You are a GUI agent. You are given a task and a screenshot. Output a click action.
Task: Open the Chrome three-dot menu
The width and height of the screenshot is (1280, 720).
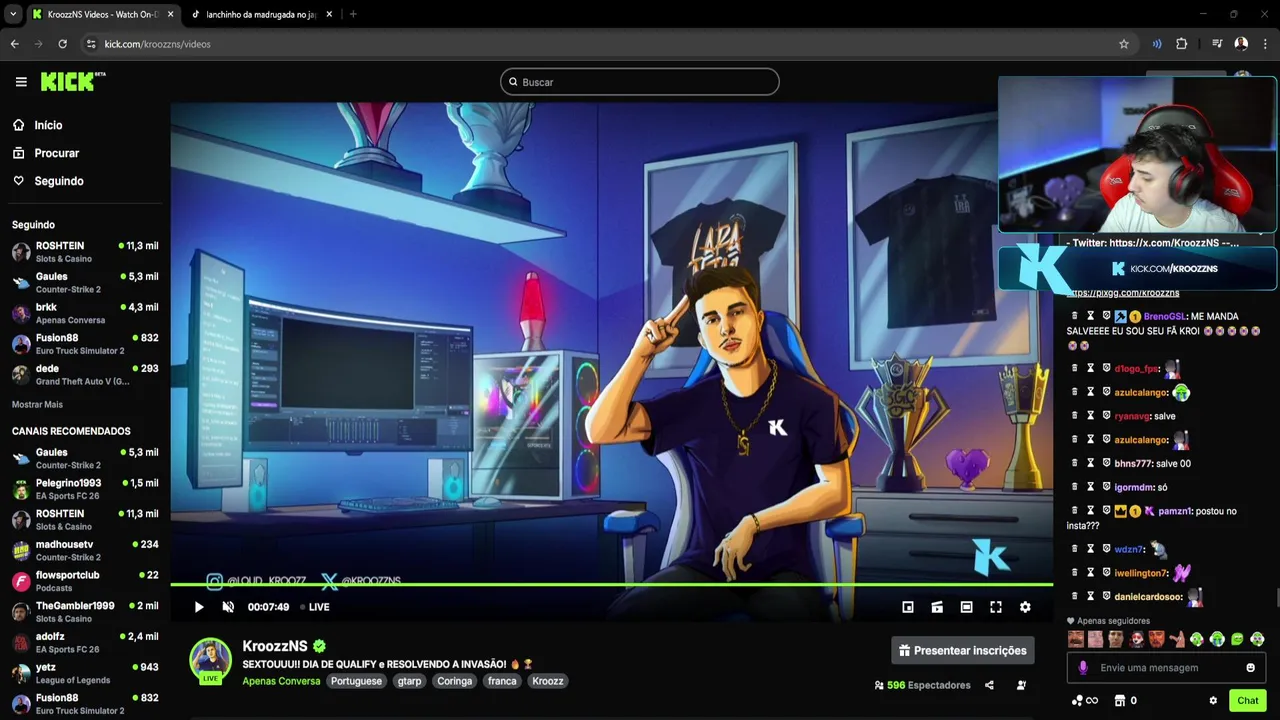1266,44
